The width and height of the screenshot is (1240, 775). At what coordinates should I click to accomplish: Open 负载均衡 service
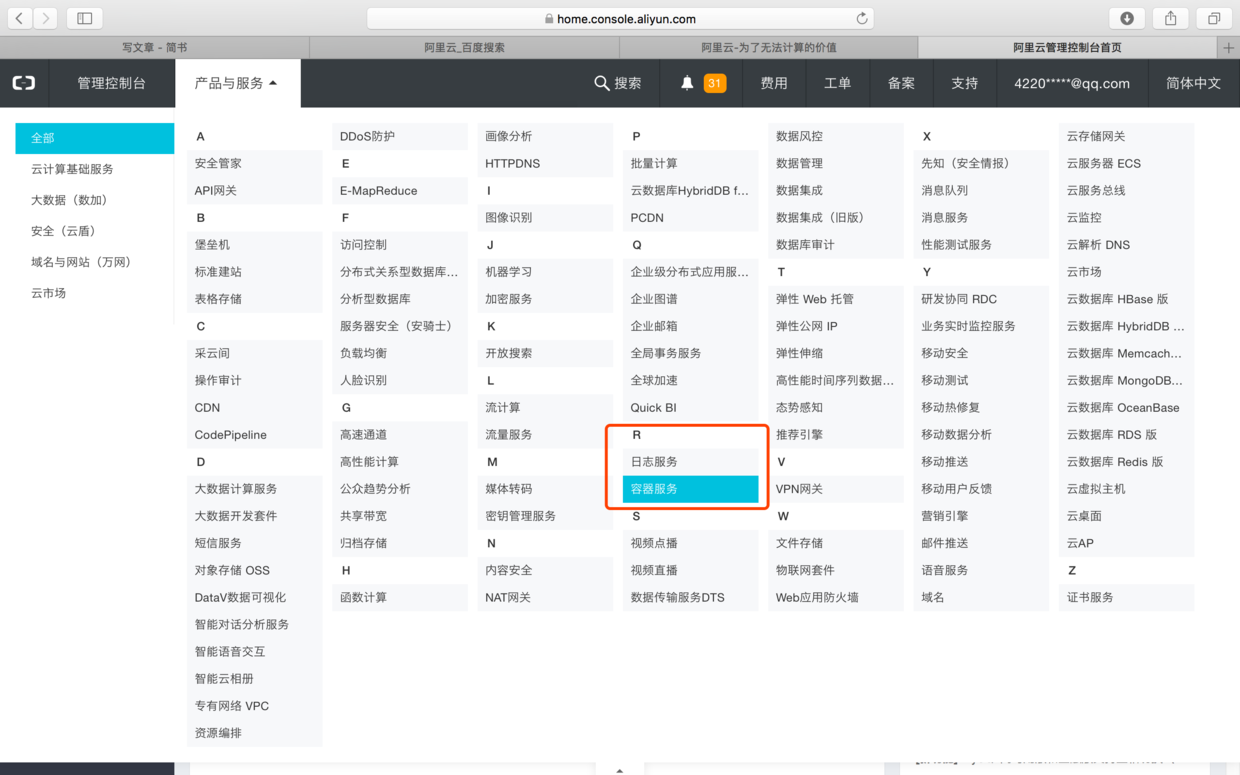pyautogui.click(x=400, y=353)
